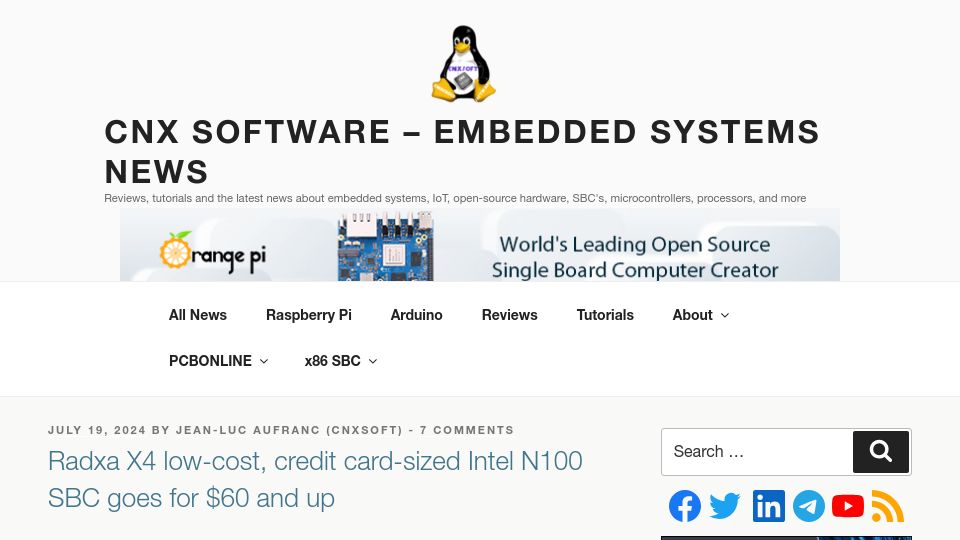Open author Jean-Luc Aufranc (CNXSoft) link
960x540 pixels.
pyautogui.click(x=289, y=430)
